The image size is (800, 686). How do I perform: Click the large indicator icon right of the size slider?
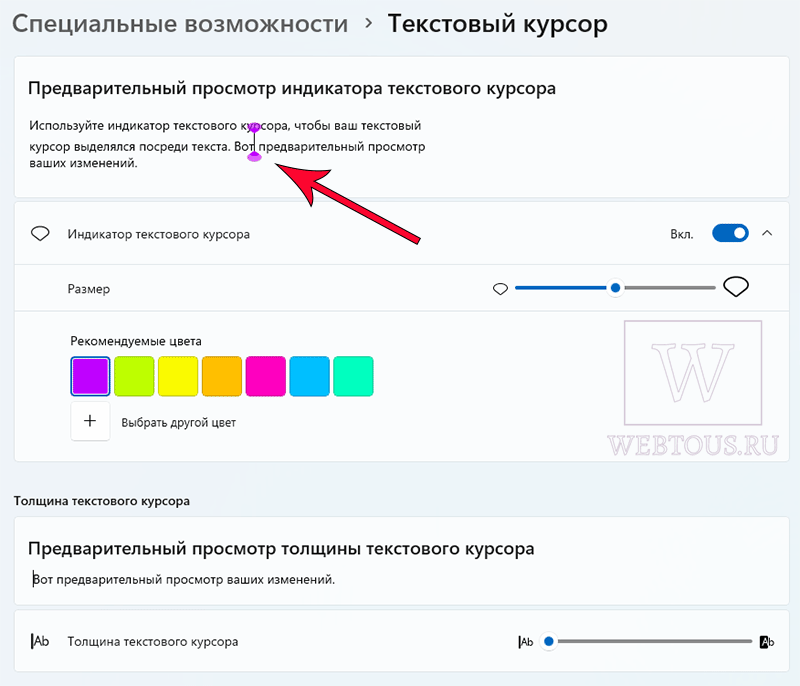pos(736,287)
